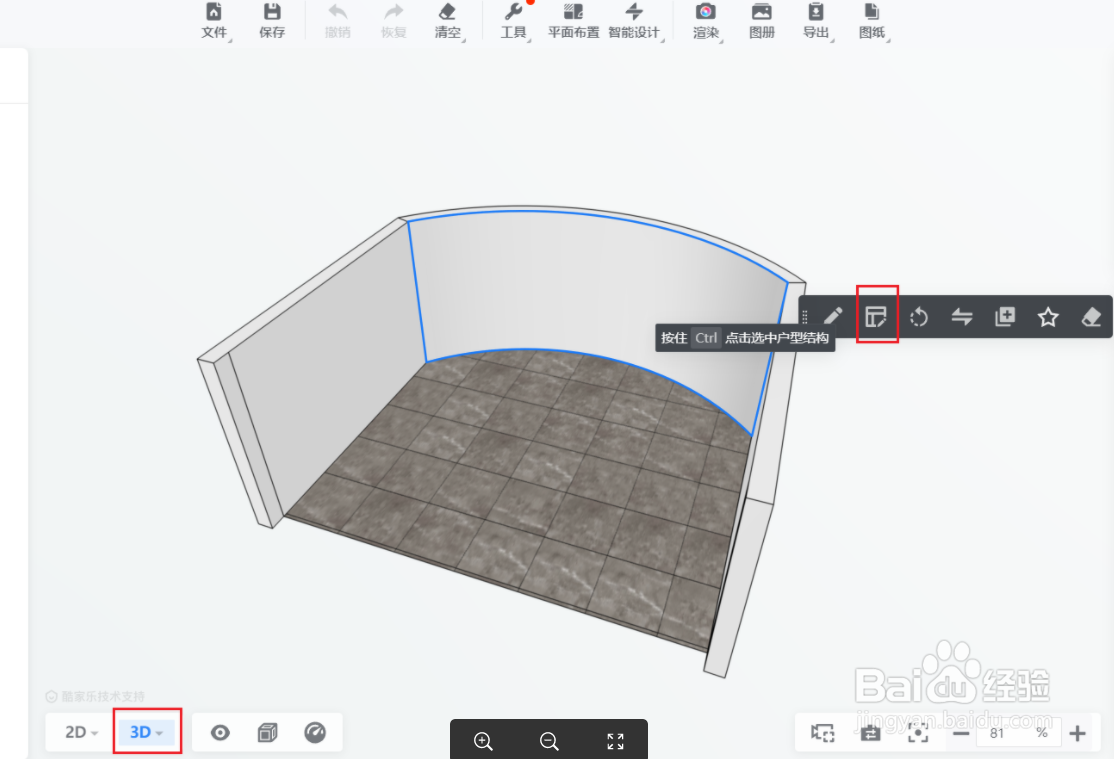Screen dimensions: 1114x759
Task: Click the duplicate copy icon
Action: click(1005, 317)
